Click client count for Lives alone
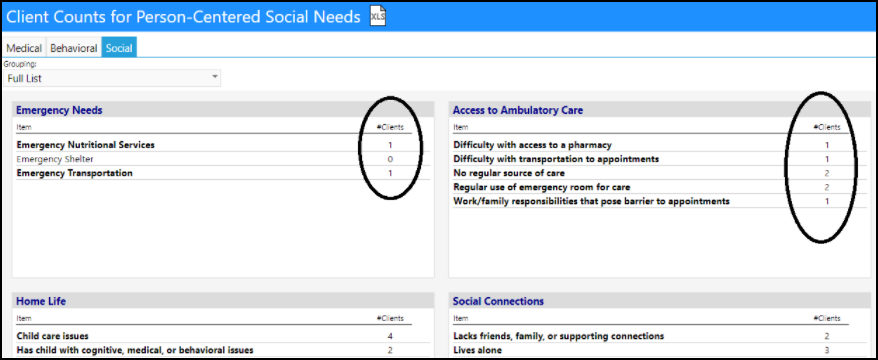Viewport: 878px width, 360px height. click(x=827, y=350)
